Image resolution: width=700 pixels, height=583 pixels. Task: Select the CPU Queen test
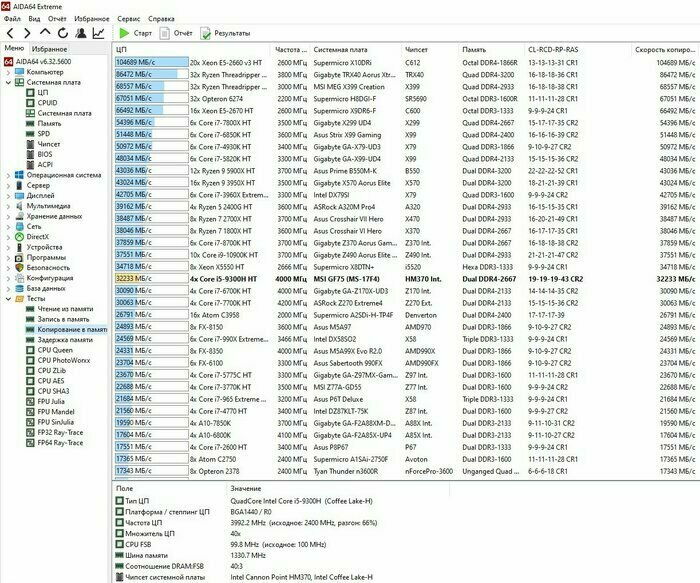[x=55, y=350]
